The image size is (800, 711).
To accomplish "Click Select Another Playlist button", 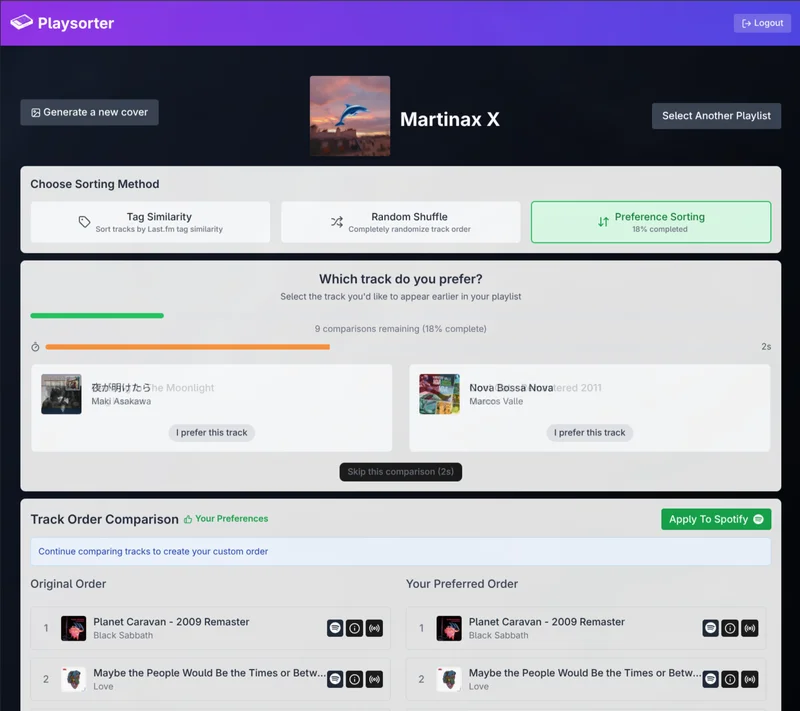I will click(x=716, y=116).
